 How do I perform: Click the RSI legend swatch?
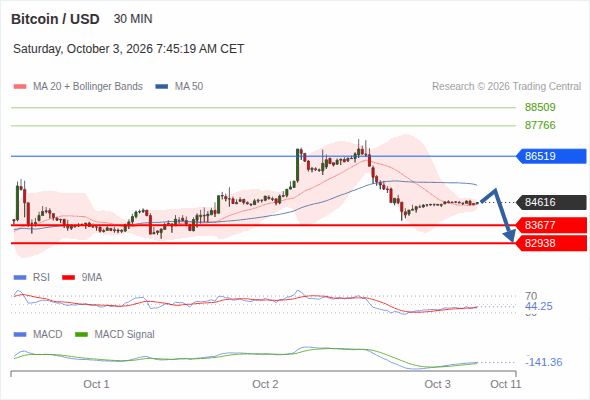(x=20, y=278)
